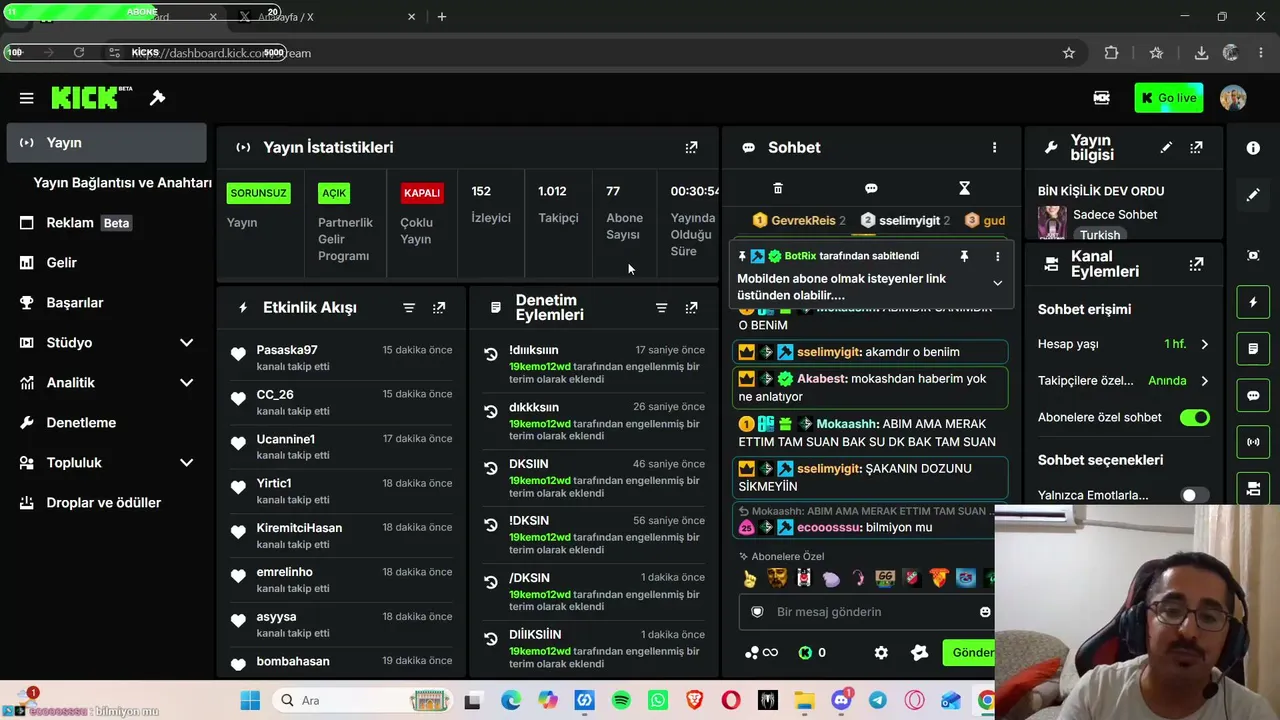Open Droplar ve ödüller page
Screen dimensions: 1280x720
pyautogui.click(x=106, y=503)
